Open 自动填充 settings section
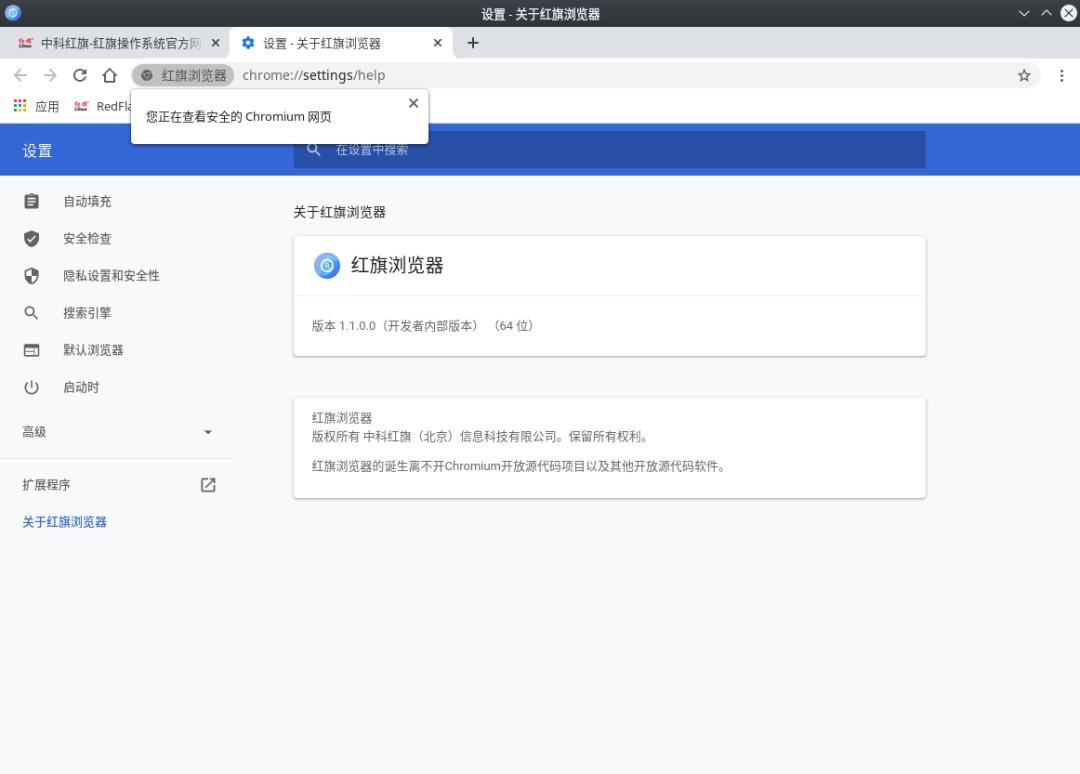The width and height of the screenshot is (1080, 774). tap(87, 202)
